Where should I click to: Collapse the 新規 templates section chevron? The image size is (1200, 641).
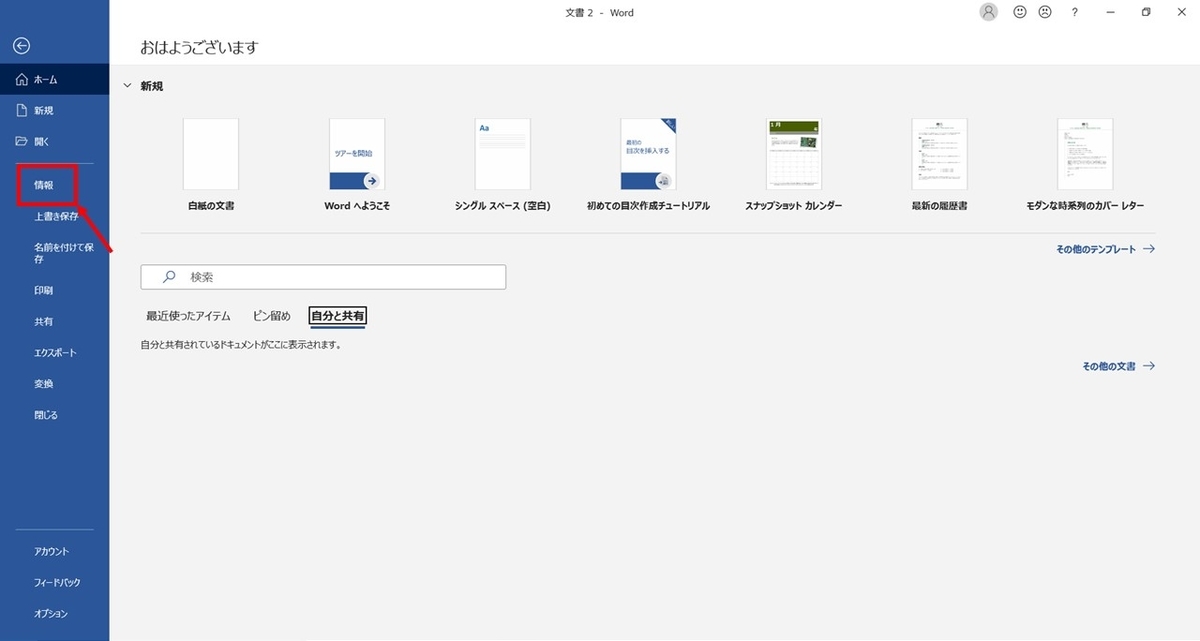[x=127, y=86]
